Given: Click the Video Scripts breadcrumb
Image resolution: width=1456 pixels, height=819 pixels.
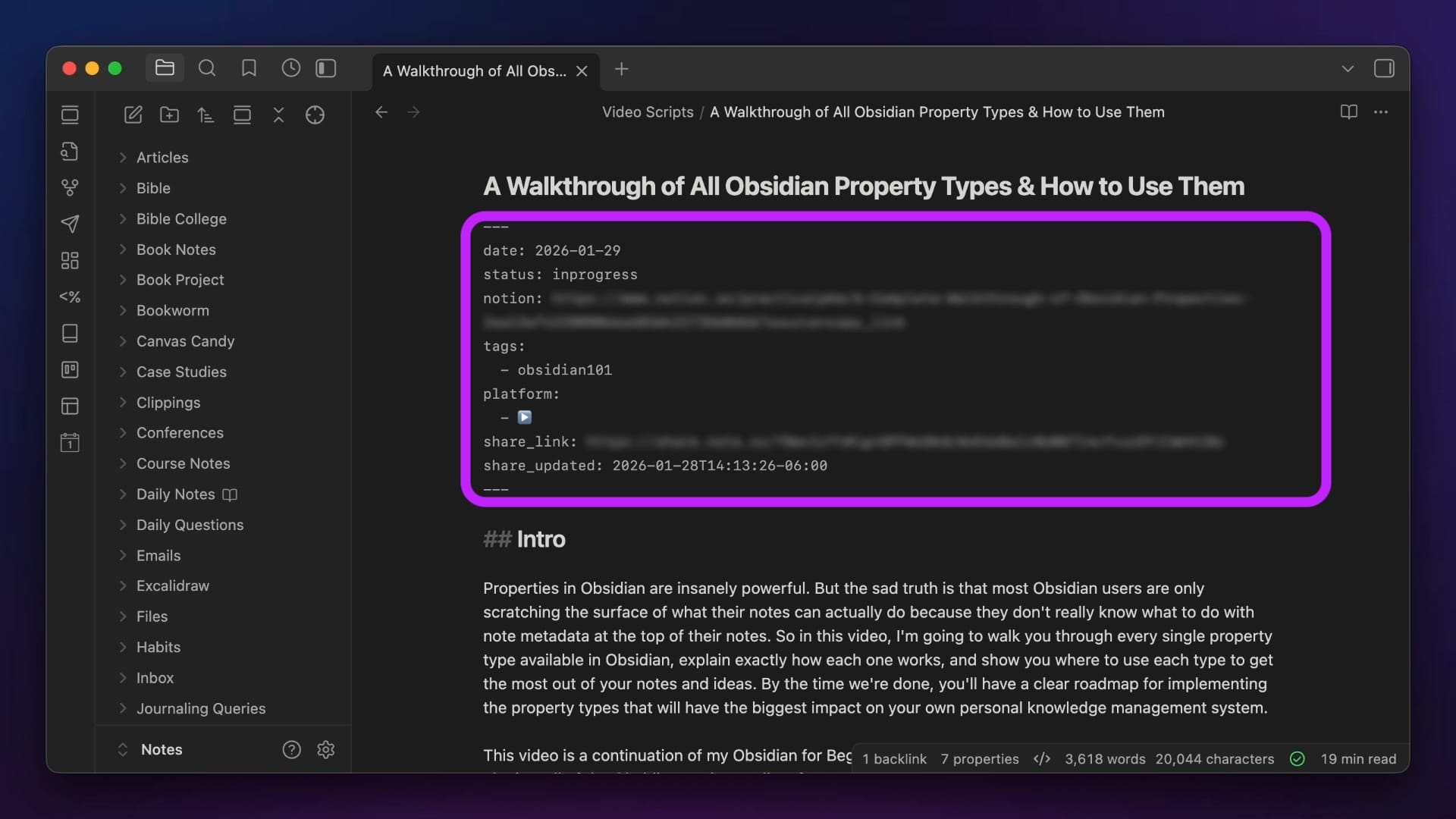Looking at the screenshot, I should point(647,112).
